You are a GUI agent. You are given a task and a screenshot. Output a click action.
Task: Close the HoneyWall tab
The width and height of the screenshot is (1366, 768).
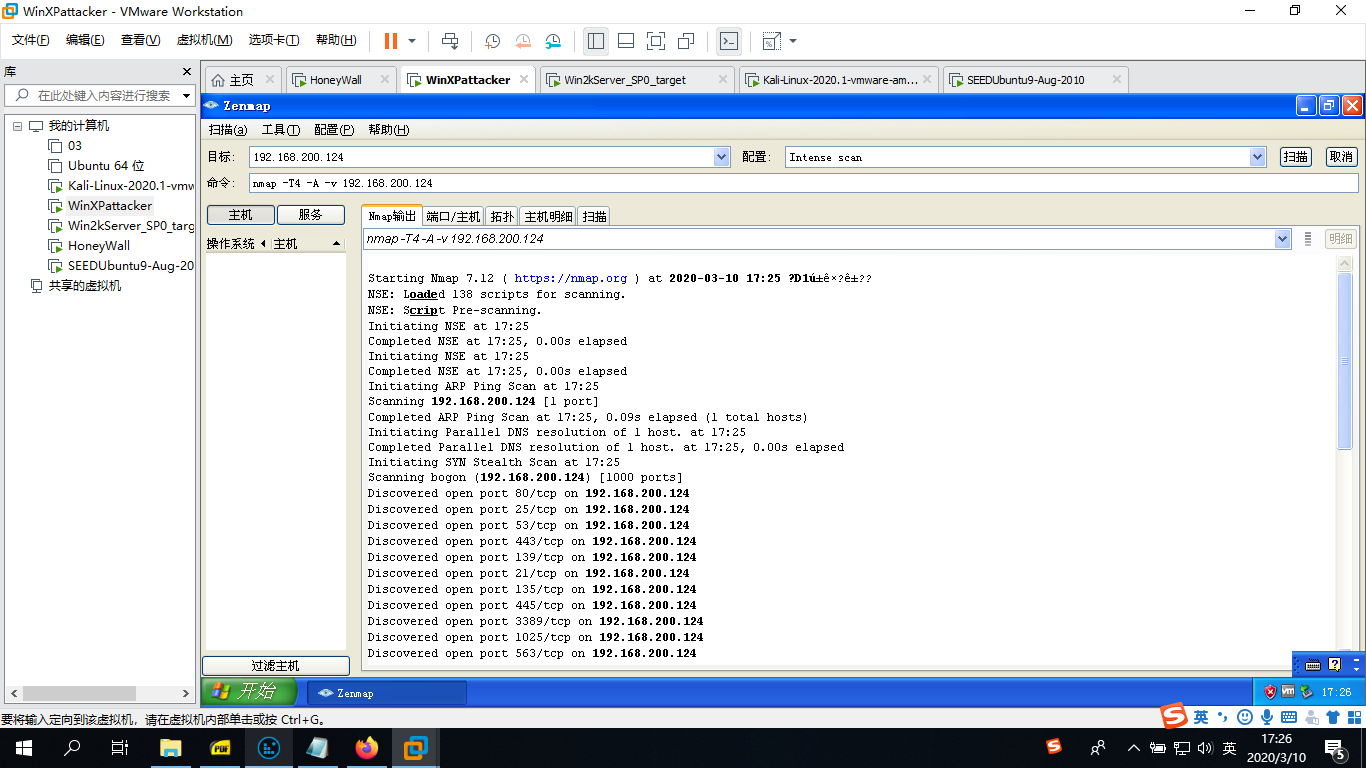tap(385, 80)
